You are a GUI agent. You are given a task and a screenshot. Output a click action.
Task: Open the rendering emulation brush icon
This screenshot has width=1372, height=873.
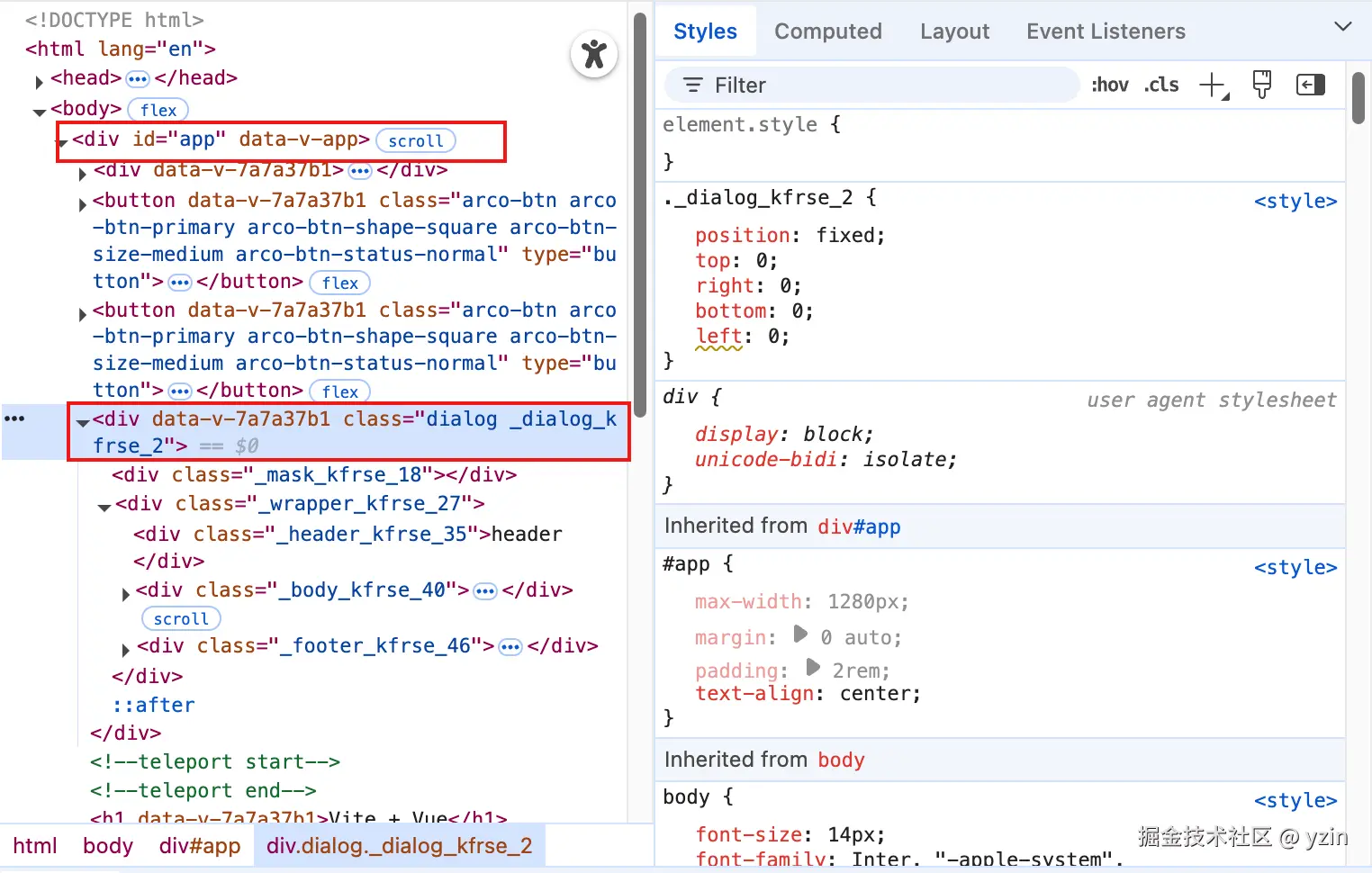click(1262, 85)
